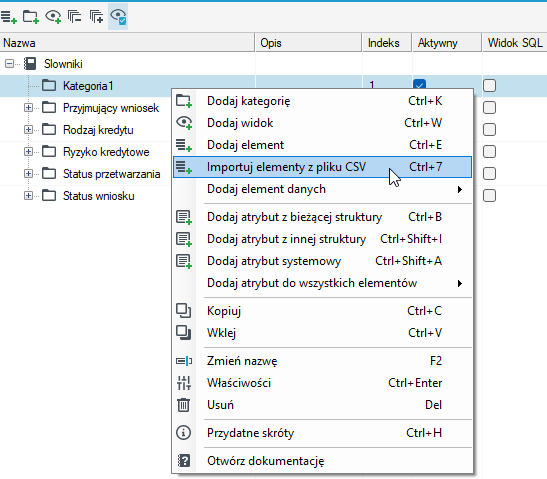Click the folder icon of Rodzaj kredytu

(49, 129)
